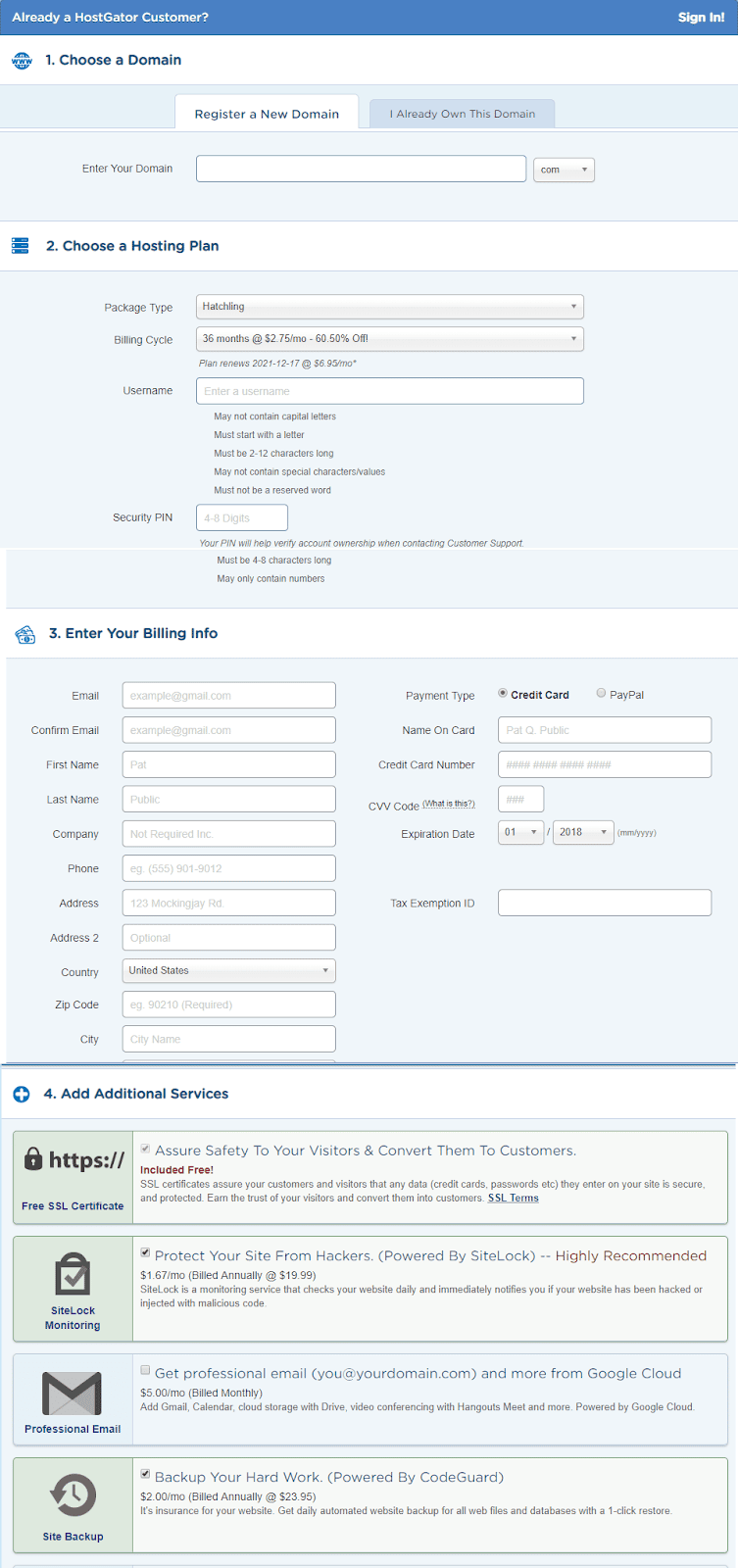This screenshot has width=738, height=1568.
Task: Click the globe icon next to Choose a Domain
Action: [21, 60]
